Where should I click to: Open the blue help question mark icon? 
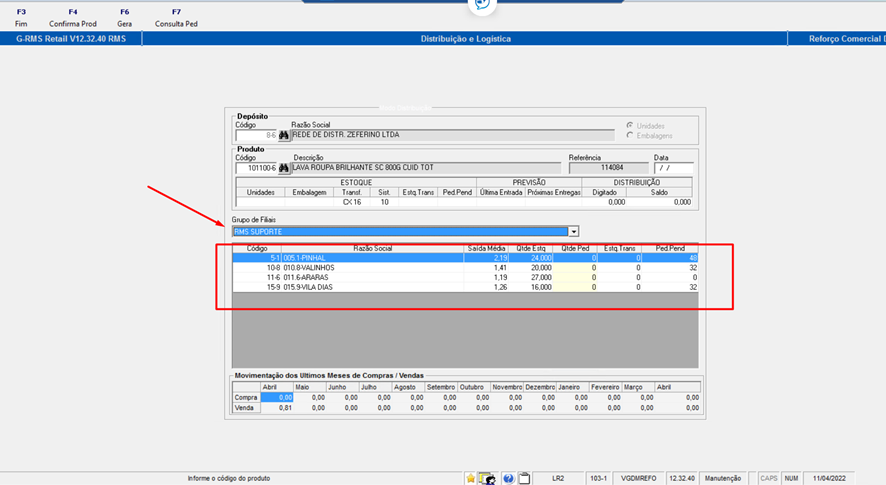pos(508,478)
